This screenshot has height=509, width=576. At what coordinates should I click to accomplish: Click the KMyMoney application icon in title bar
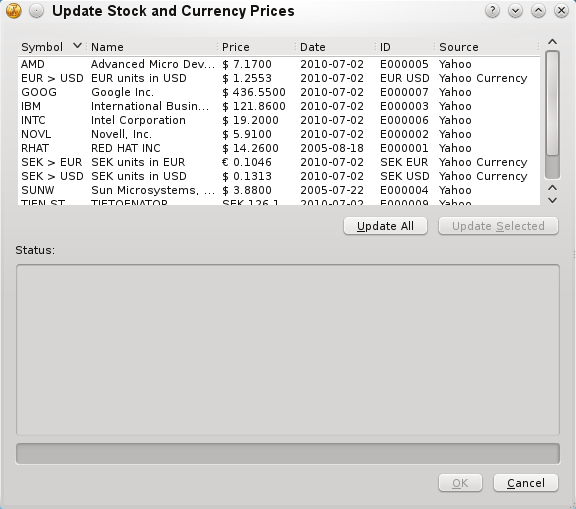pos(14,11)
